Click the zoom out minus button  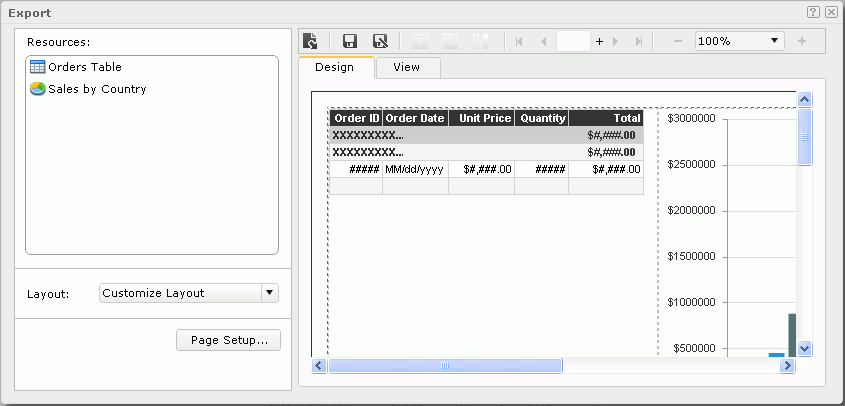677,41
